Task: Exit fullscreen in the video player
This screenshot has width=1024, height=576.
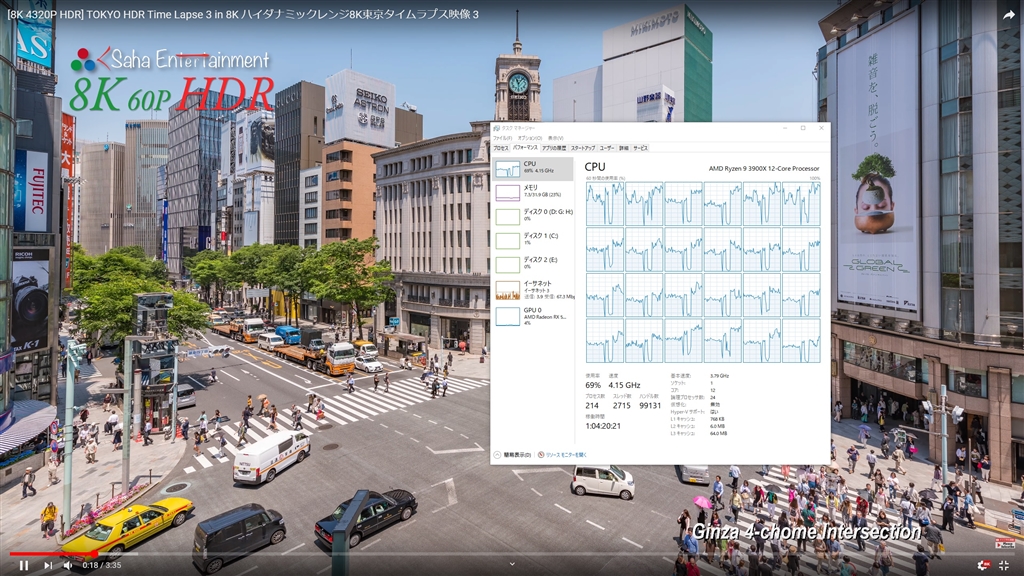Action: coord(1004,565)
